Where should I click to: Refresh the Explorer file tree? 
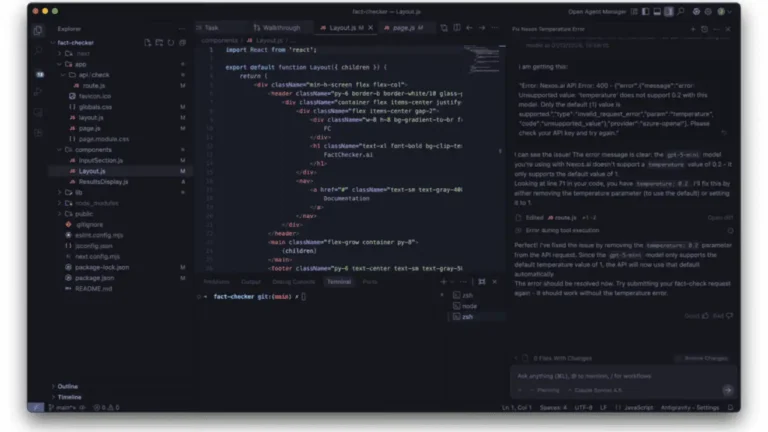171,43
